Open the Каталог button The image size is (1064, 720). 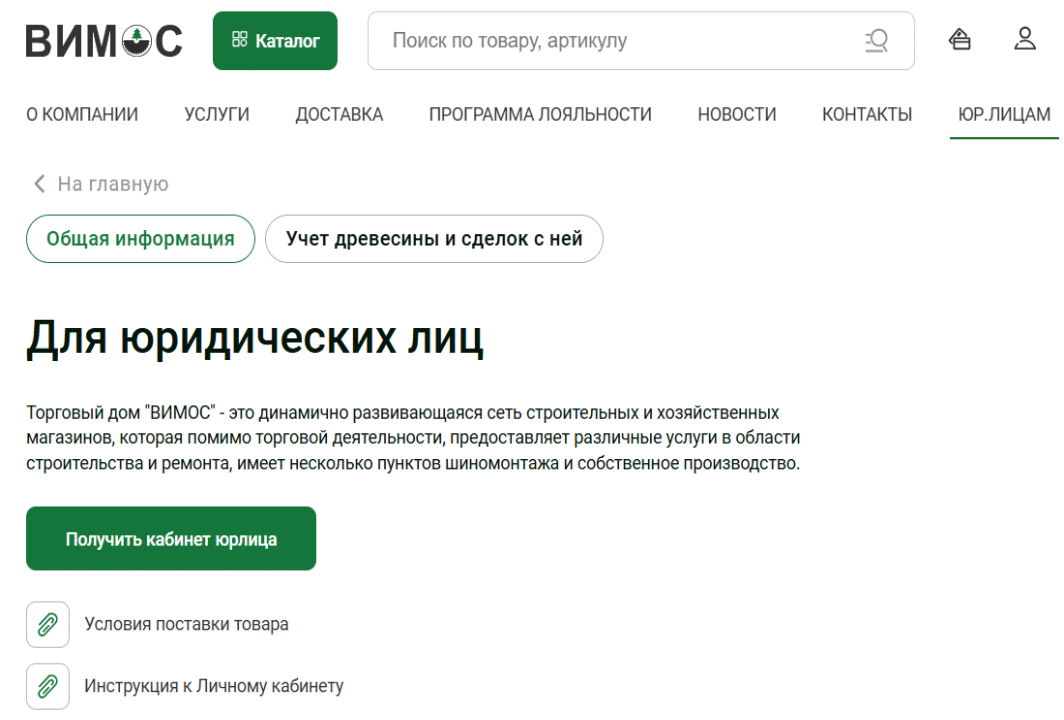275,41
